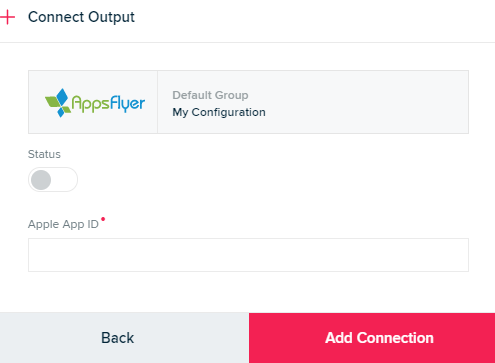Image resolution: width=495 pixels, height=363 pixels.
Task: Click the green leaf shape of AppsFlyer logo
Action: point(52,102)
